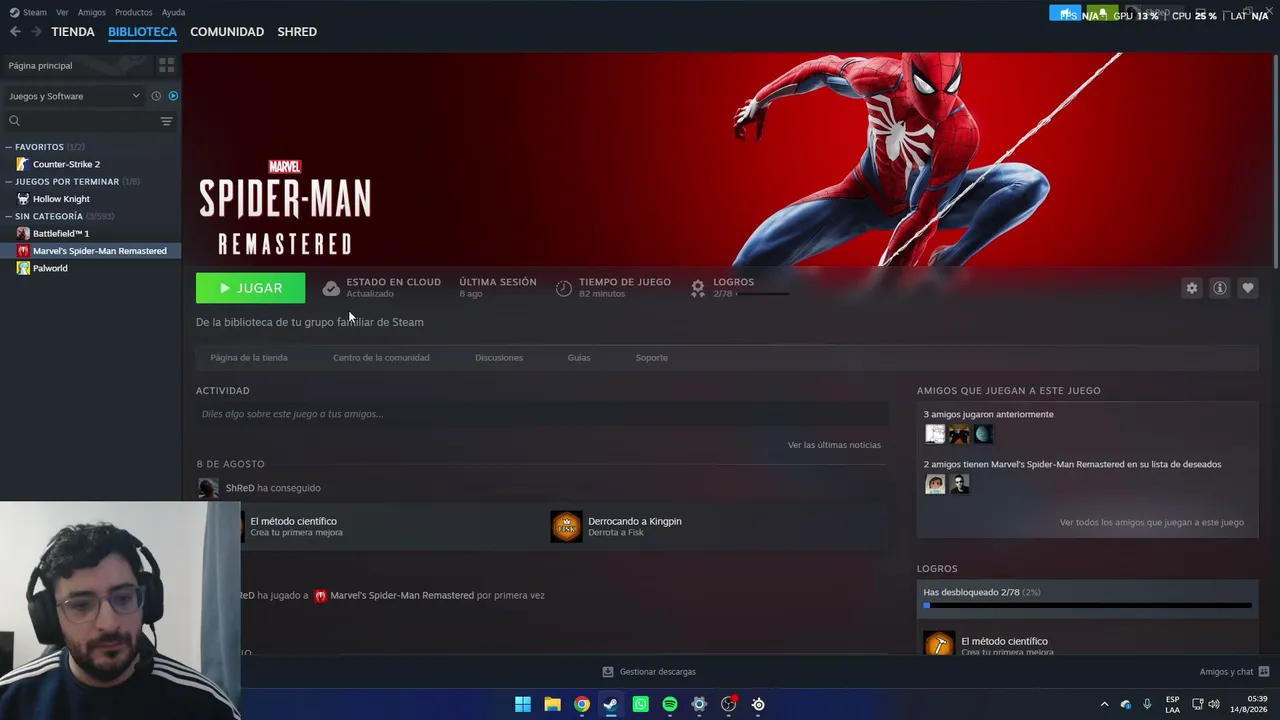Click the main page vertical scrollbar
Image resolution: width=1280 pixels, height=720 pixels.
[1275, 160]
